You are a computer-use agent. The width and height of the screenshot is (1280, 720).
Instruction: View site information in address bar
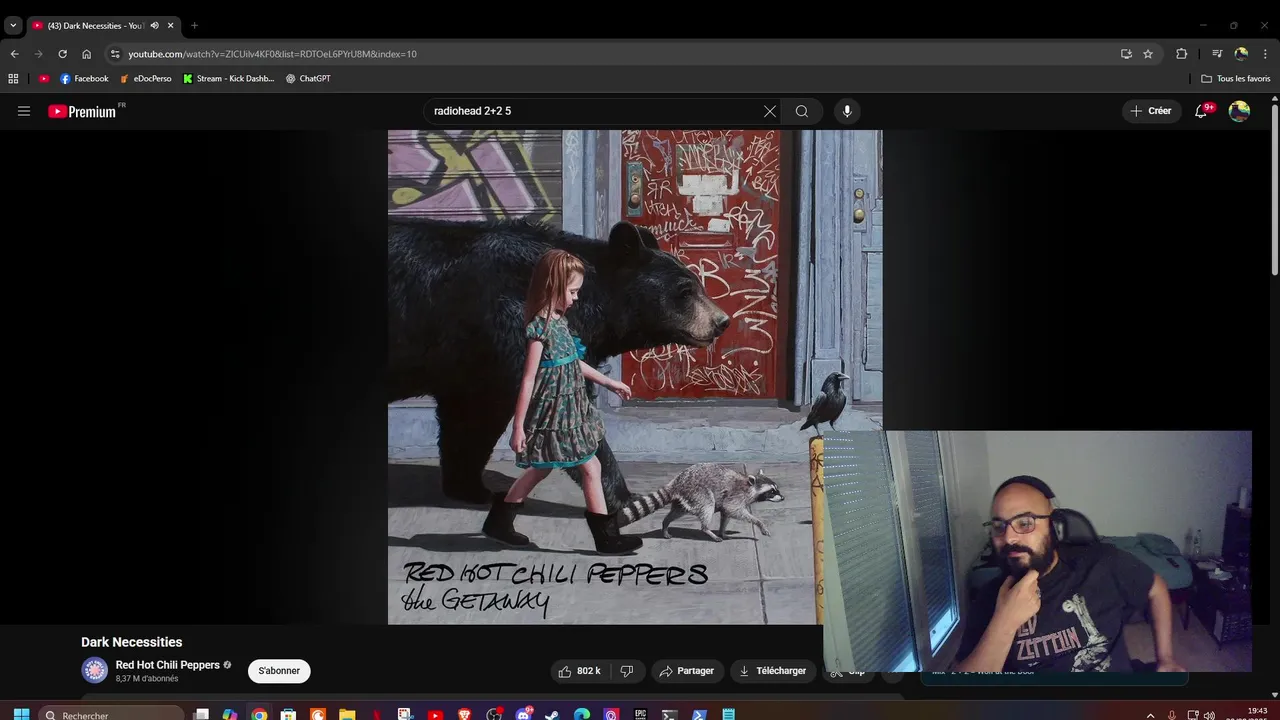click(115, 54)
